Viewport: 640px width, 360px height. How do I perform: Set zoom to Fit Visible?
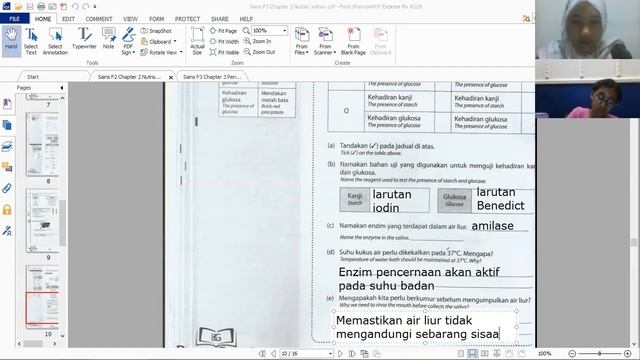pos(224,52)
